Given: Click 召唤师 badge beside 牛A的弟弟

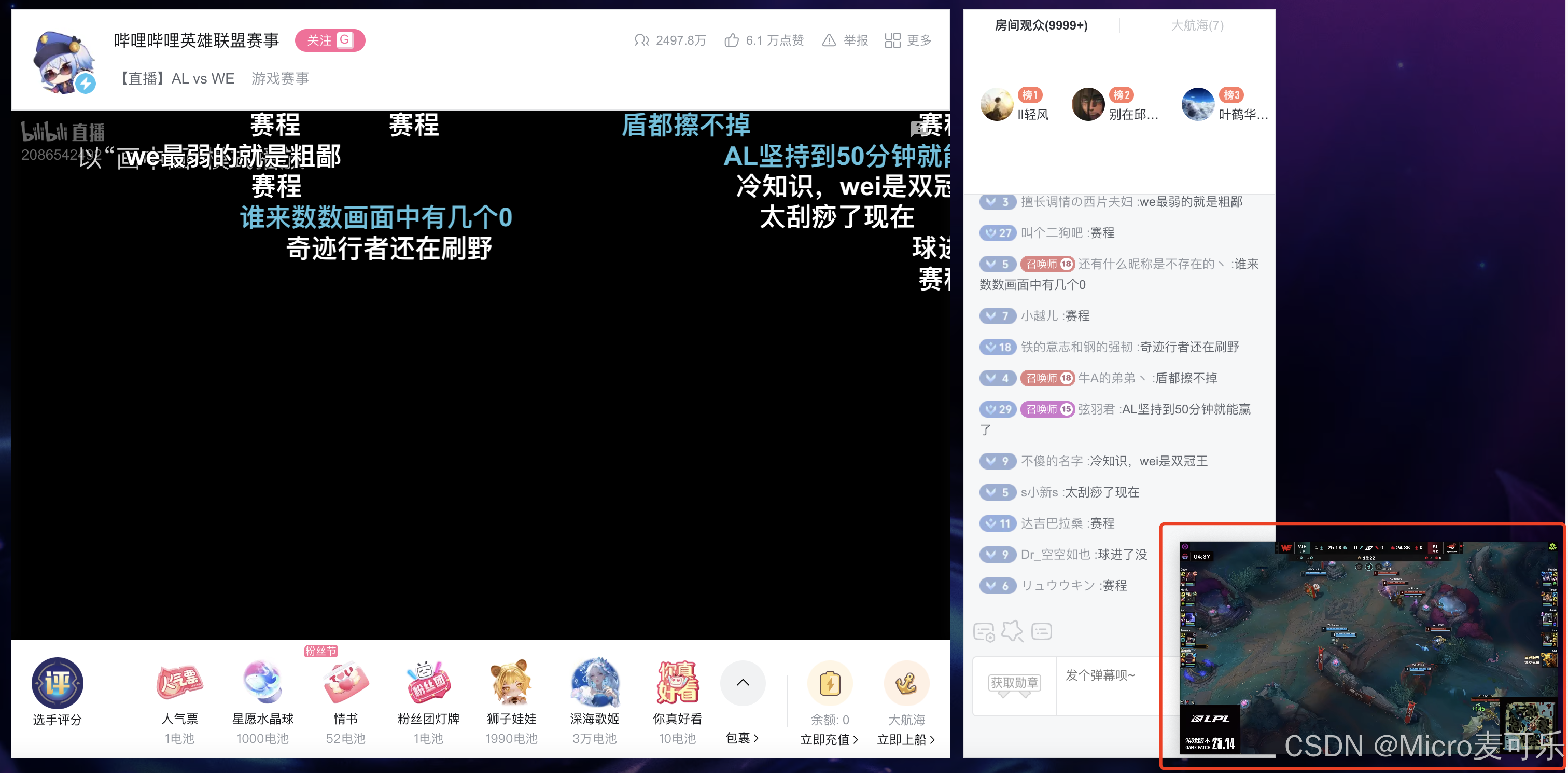Looking at the screenshot, I should point(1046,378).
